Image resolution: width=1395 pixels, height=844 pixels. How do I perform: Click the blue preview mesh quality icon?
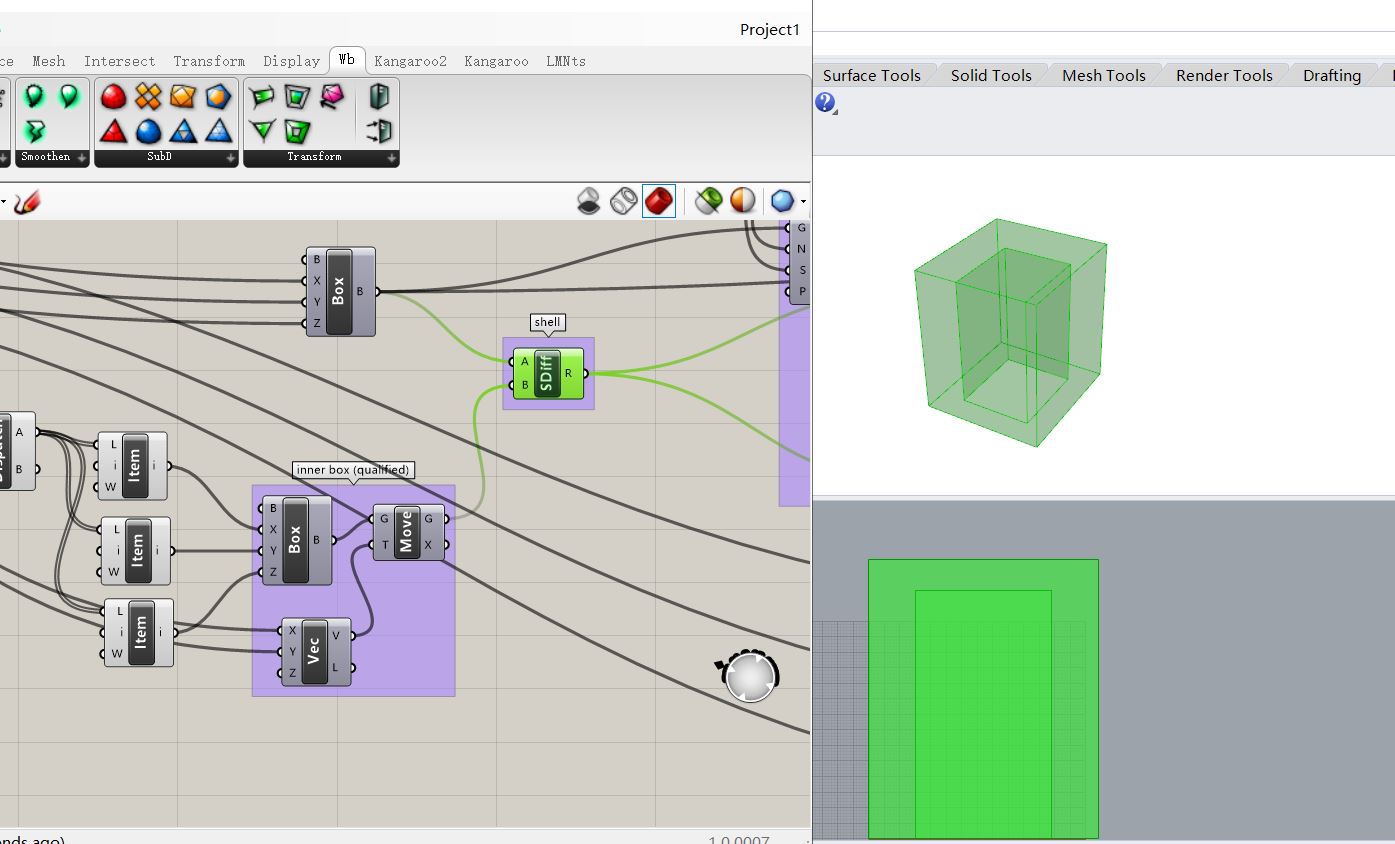[x=782, y=201]
